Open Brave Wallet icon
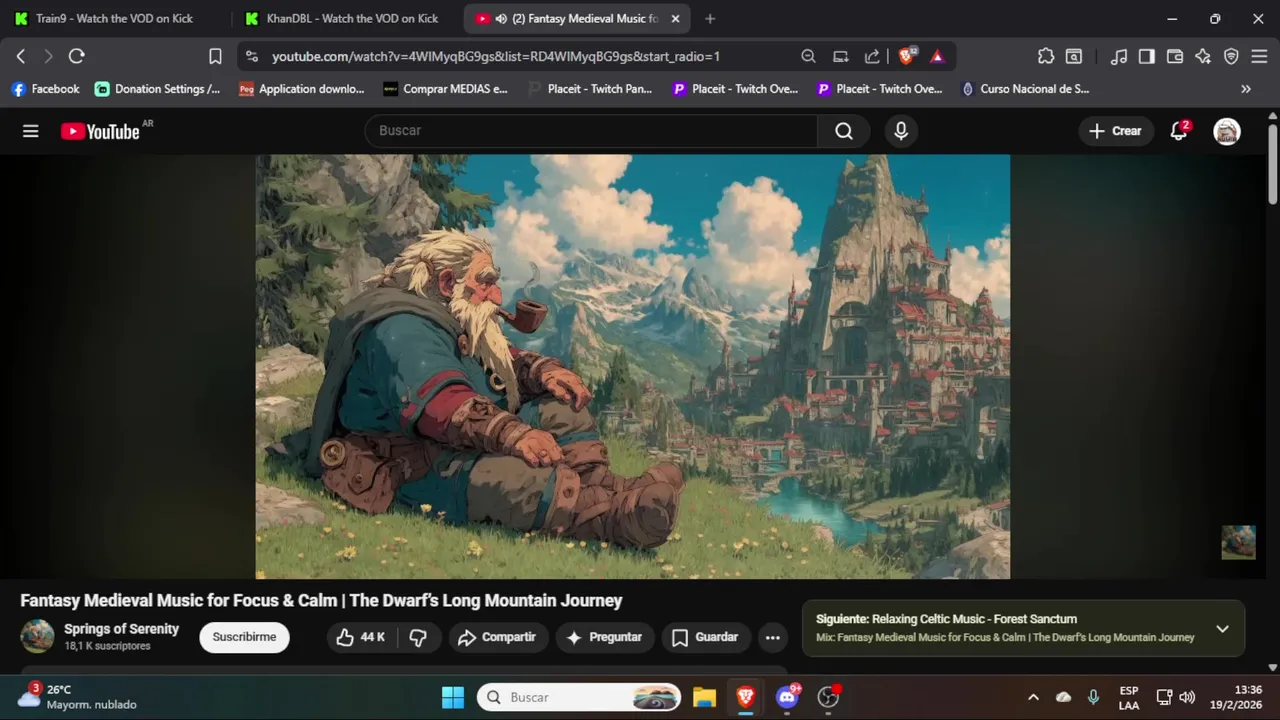Screen dimensions: 1280x720 [1175, 56]
